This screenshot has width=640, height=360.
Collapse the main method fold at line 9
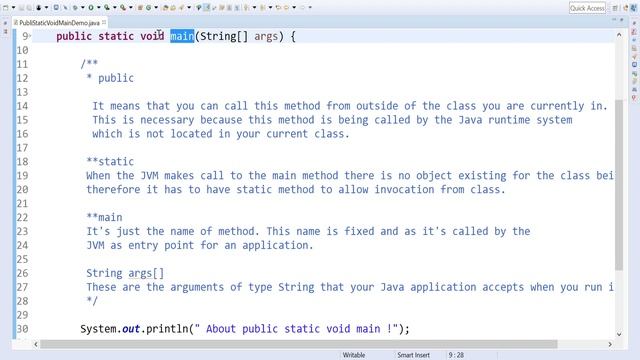click(x=30, y=36)
